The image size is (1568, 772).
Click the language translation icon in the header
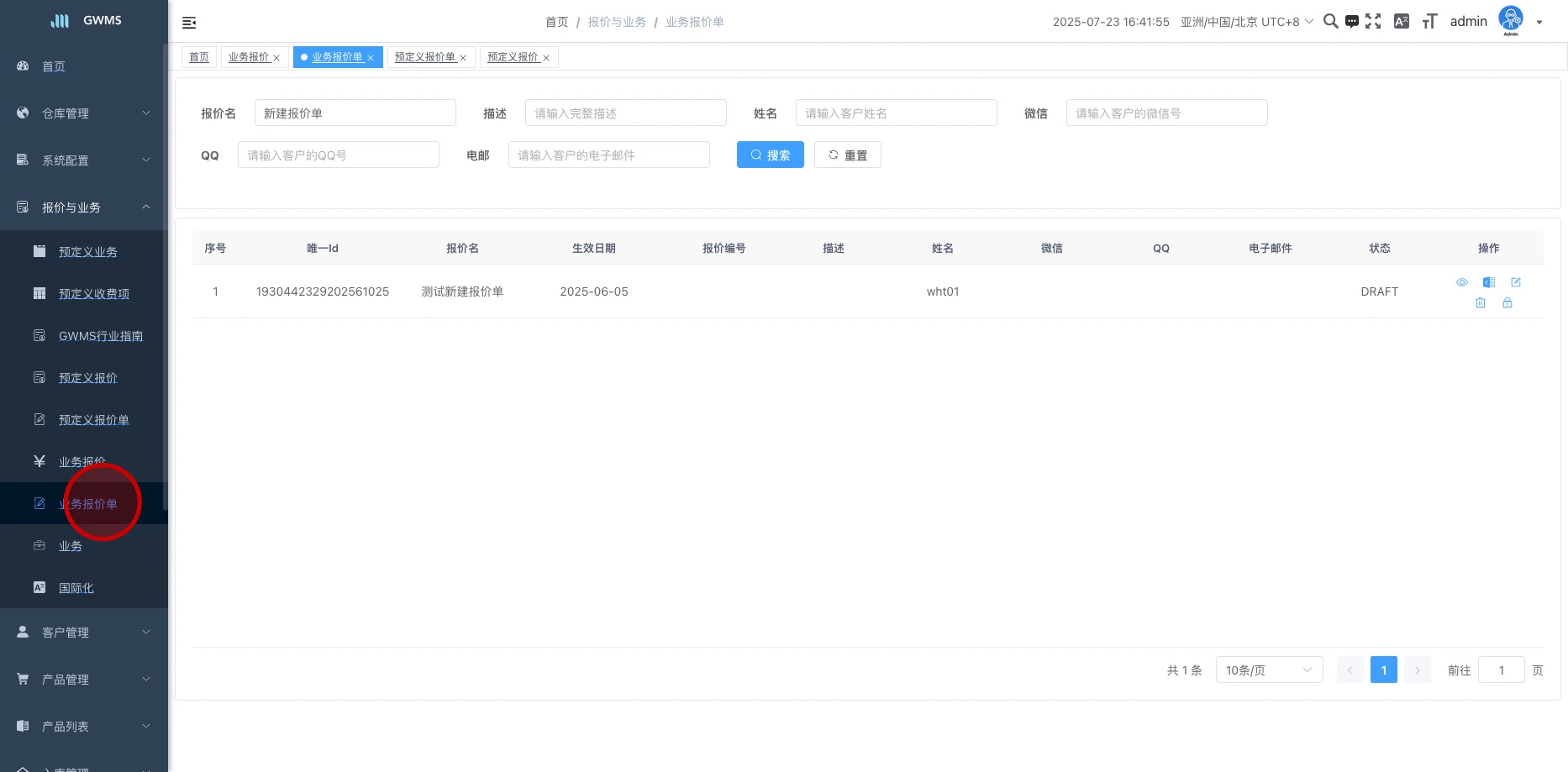pyautogui.click(x=1401, y=22)
